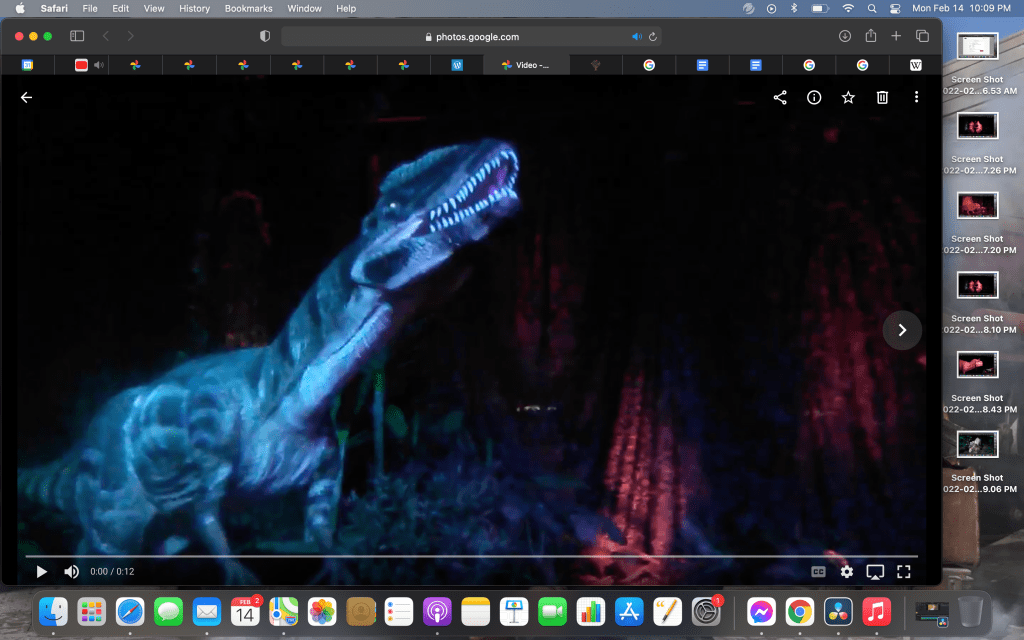Viewport: 1024px width, 640px height.
Task: Mark the video as favorite with the star
Action: point(848,97)
